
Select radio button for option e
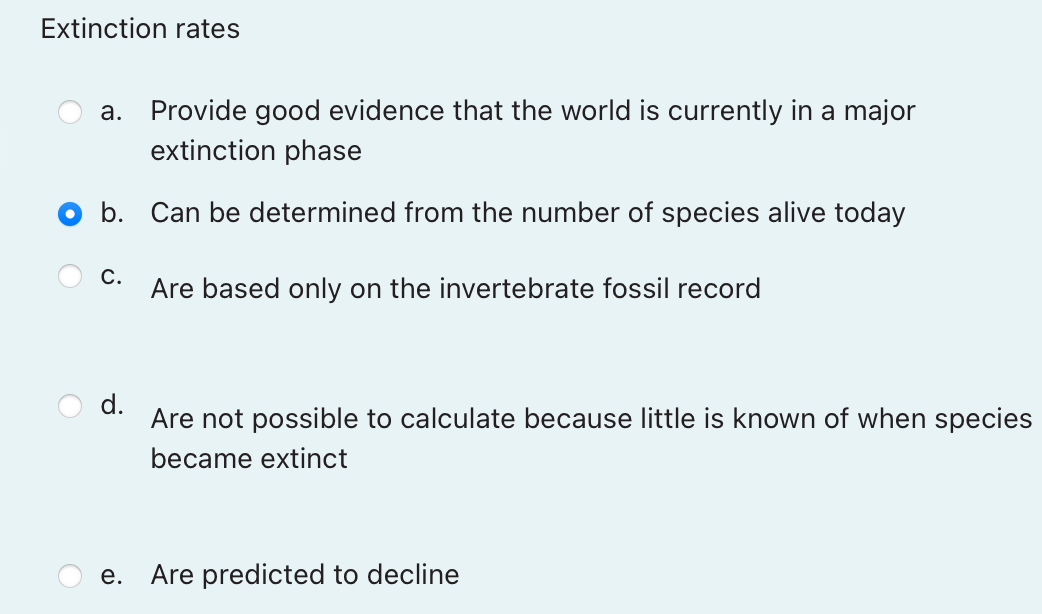click(70, 576)
